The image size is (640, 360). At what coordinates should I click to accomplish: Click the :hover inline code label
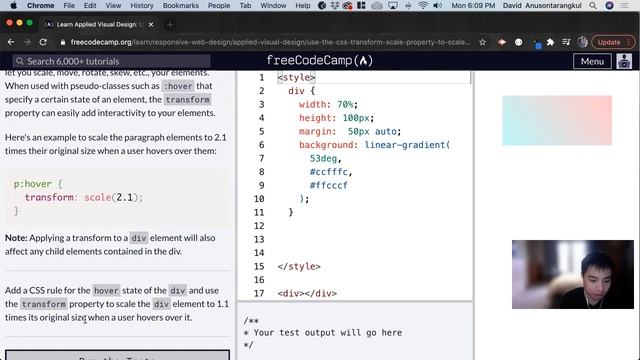click(178, 86)
